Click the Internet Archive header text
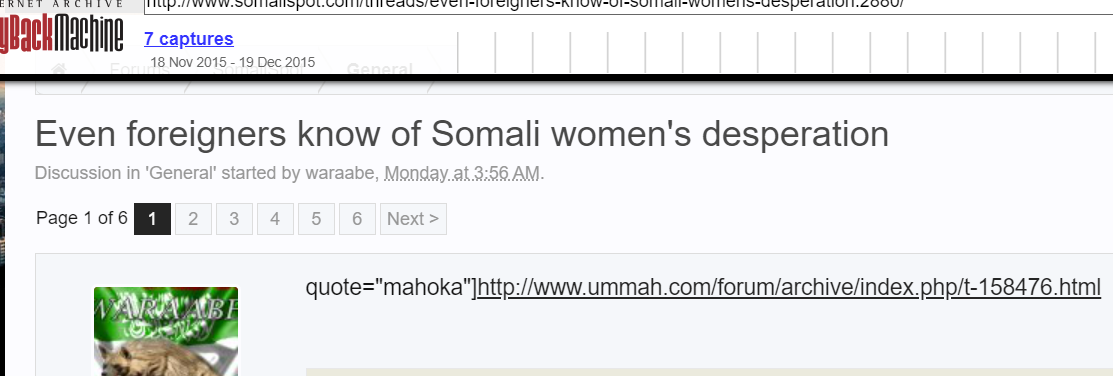The height and width of the screenshot is (376, 1113). tap(62, 4)
